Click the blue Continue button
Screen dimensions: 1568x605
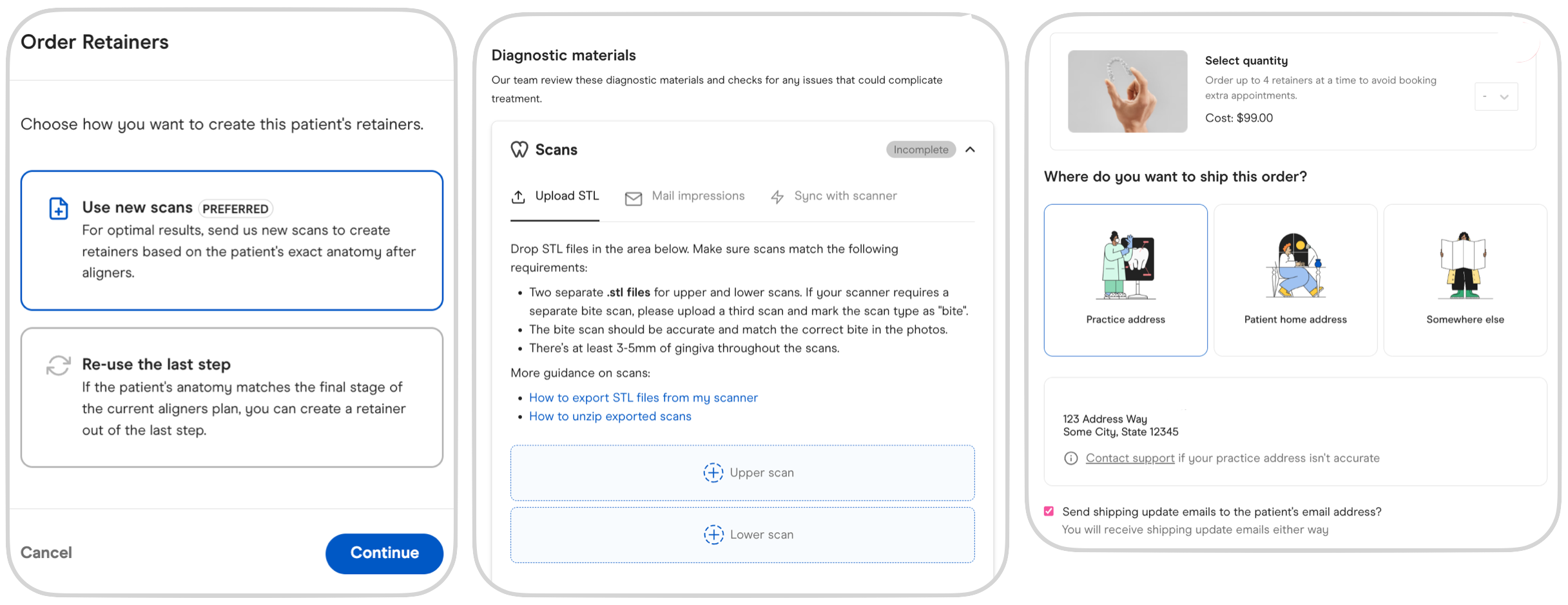pos(384,553)
